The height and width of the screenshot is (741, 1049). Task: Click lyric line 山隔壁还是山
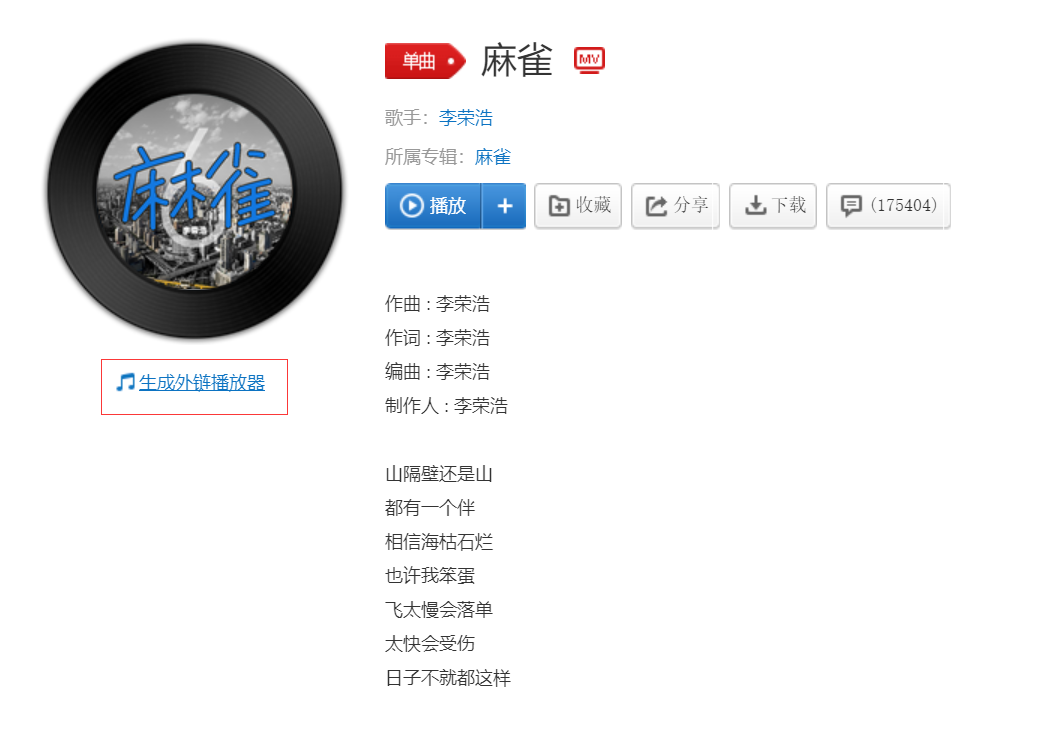(x=439, y=474)
